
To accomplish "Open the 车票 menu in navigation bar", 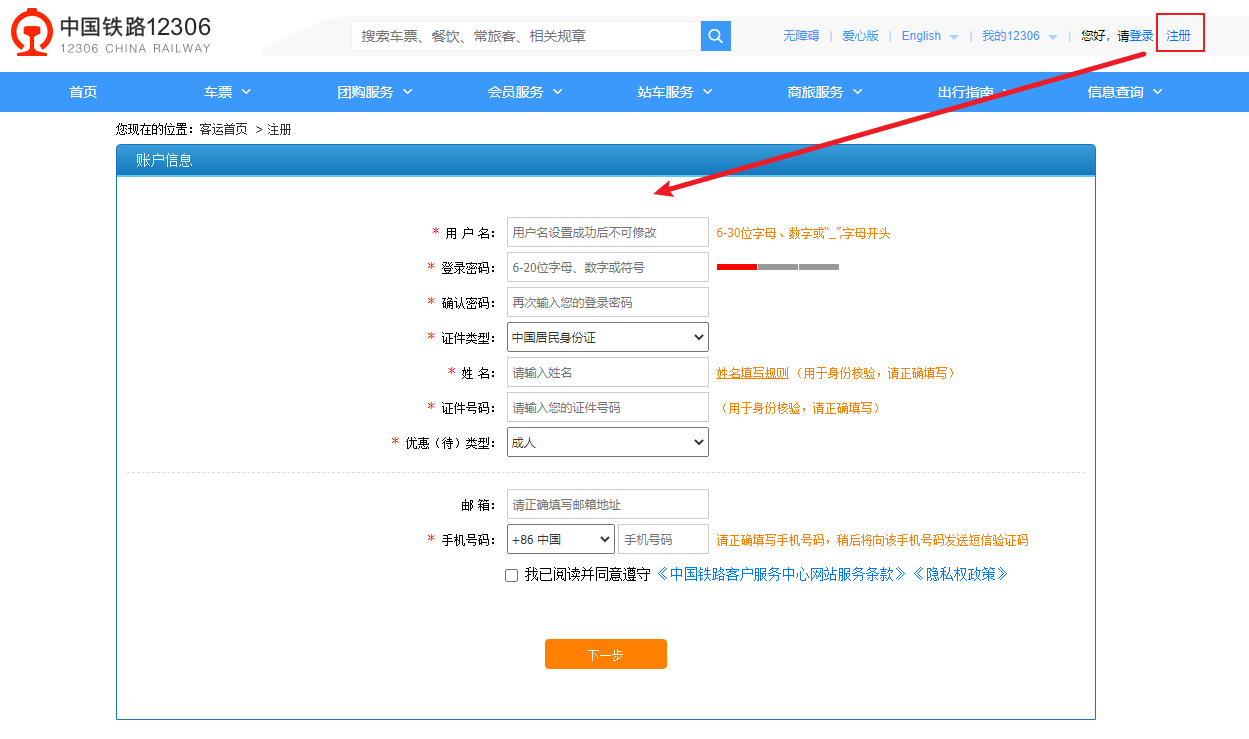I will (227, 92).
